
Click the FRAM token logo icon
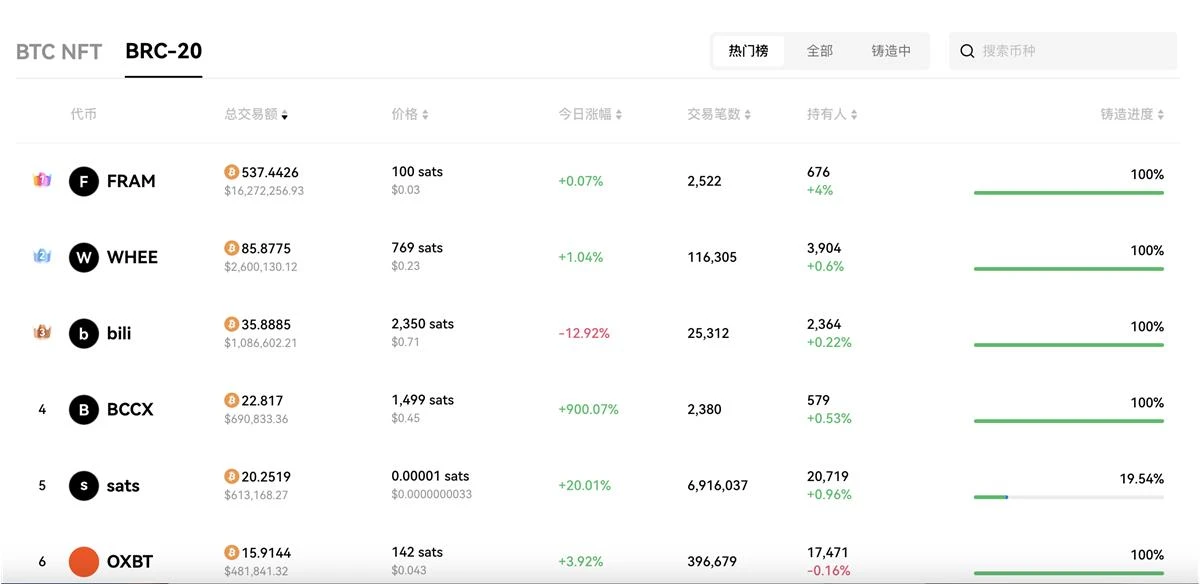click(x=84, y=181)
